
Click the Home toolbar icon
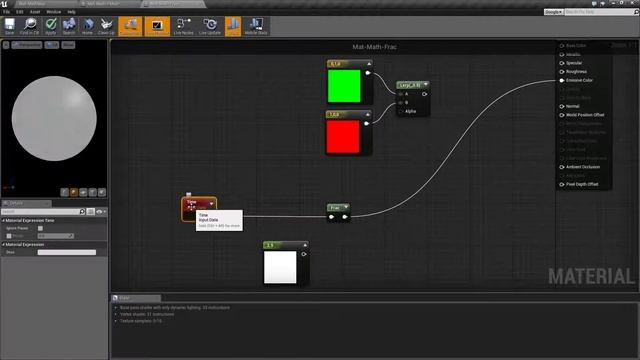(87, 27)
